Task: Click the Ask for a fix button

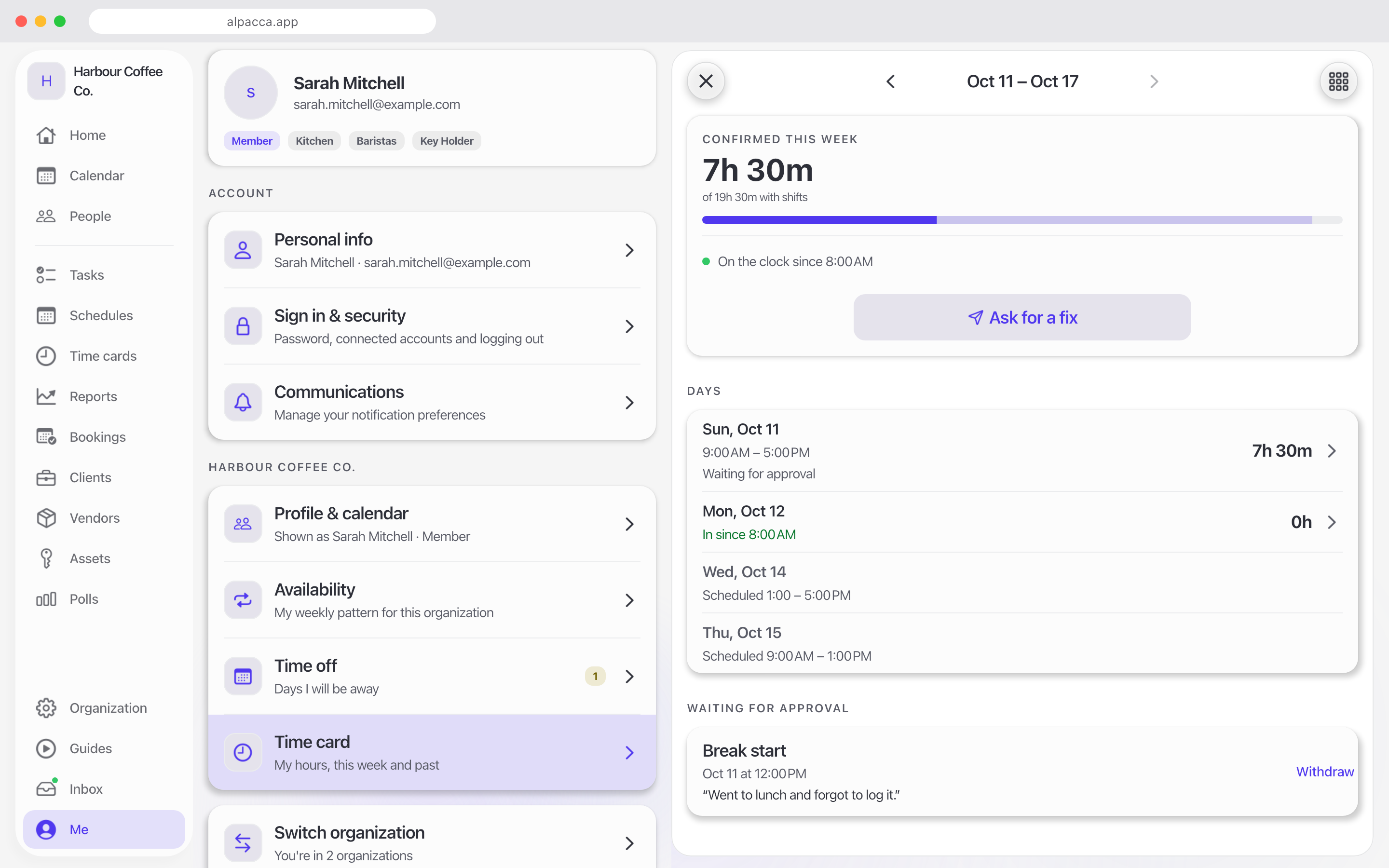Action: point(1021,317)
